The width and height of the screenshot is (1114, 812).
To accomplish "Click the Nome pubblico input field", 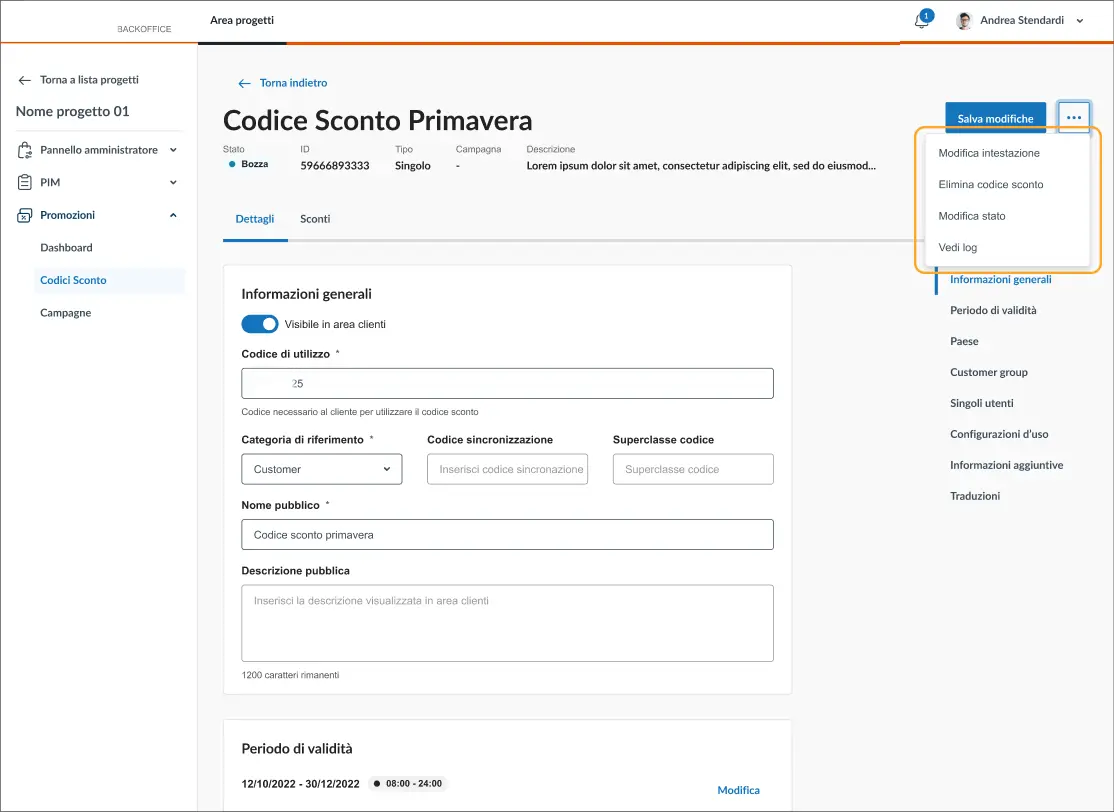I will [507, 535].
